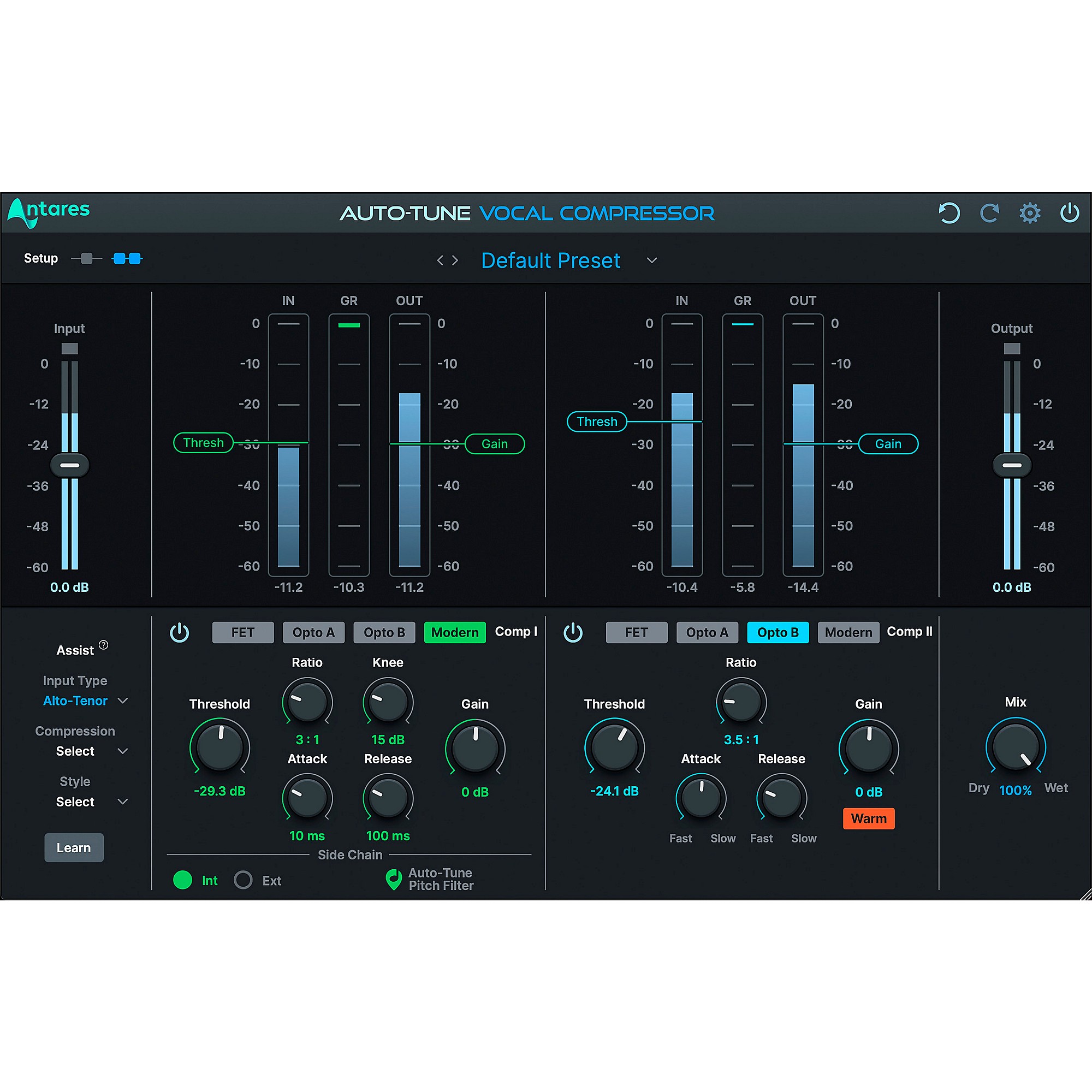The width and height of the screenshot is (1092, 1092).
Task: Click the Comp I Knee knob
Action: point(388,702)
